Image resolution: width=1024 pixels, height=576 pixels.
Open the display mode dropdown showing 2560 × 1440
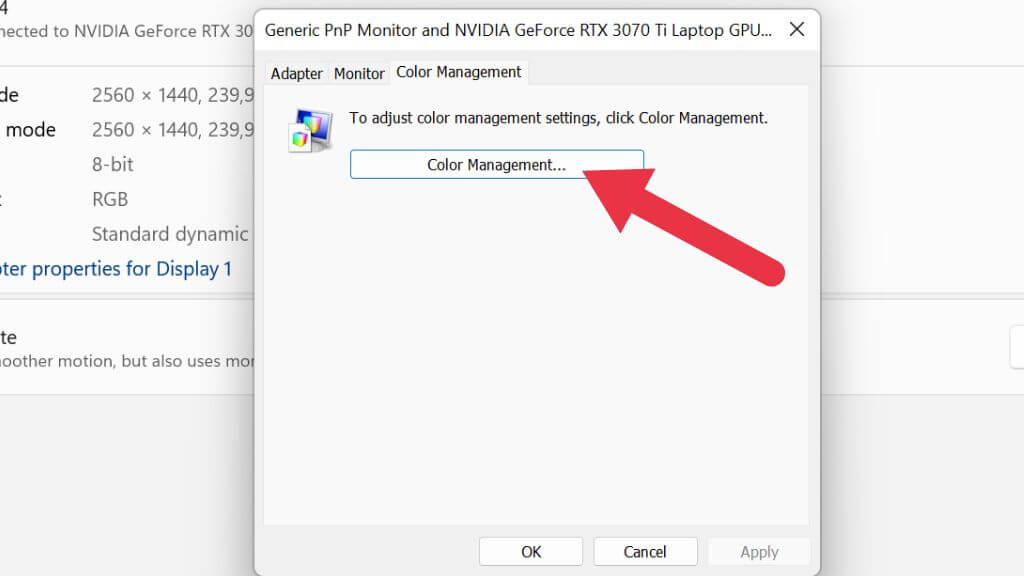pyautogui.click(x=170, y=94)
